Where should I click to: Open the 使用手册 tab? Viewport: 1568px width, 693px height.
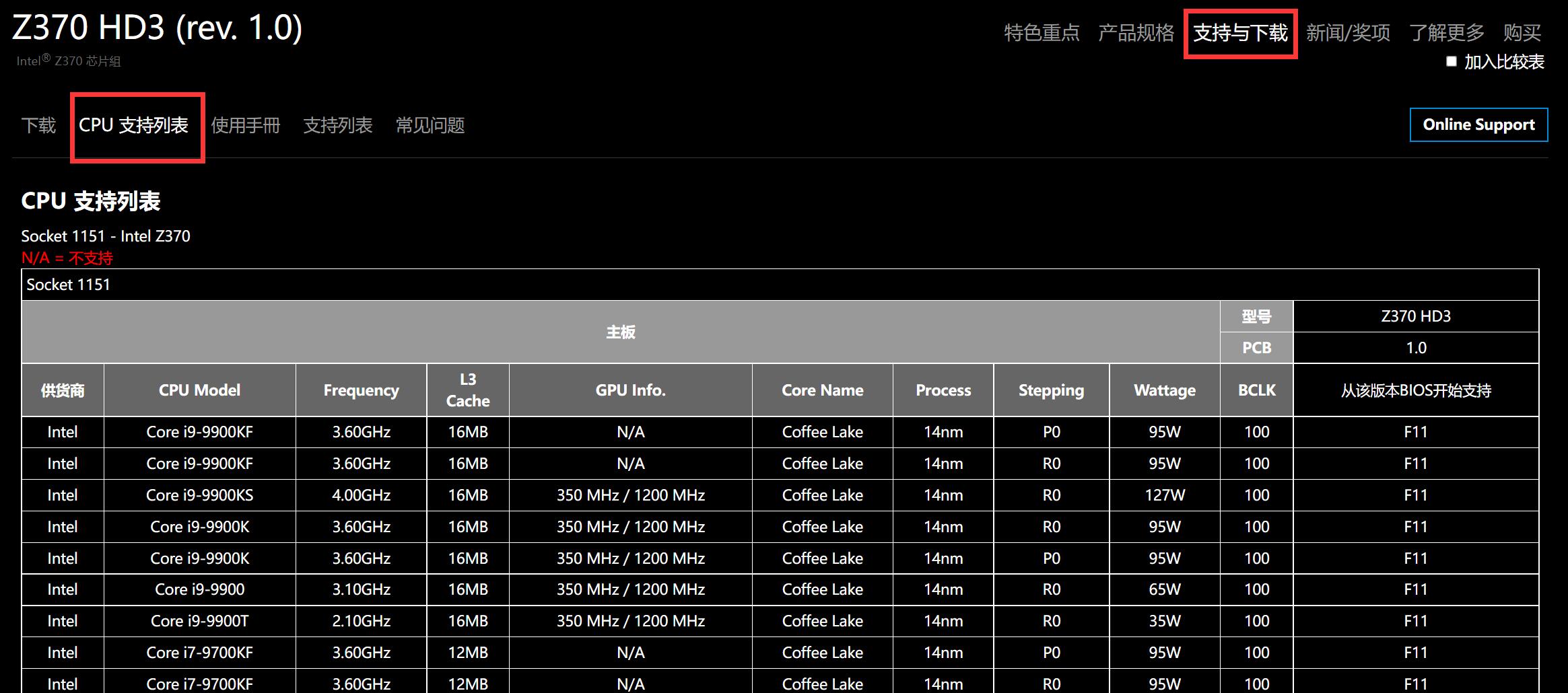tap(246, 125)
